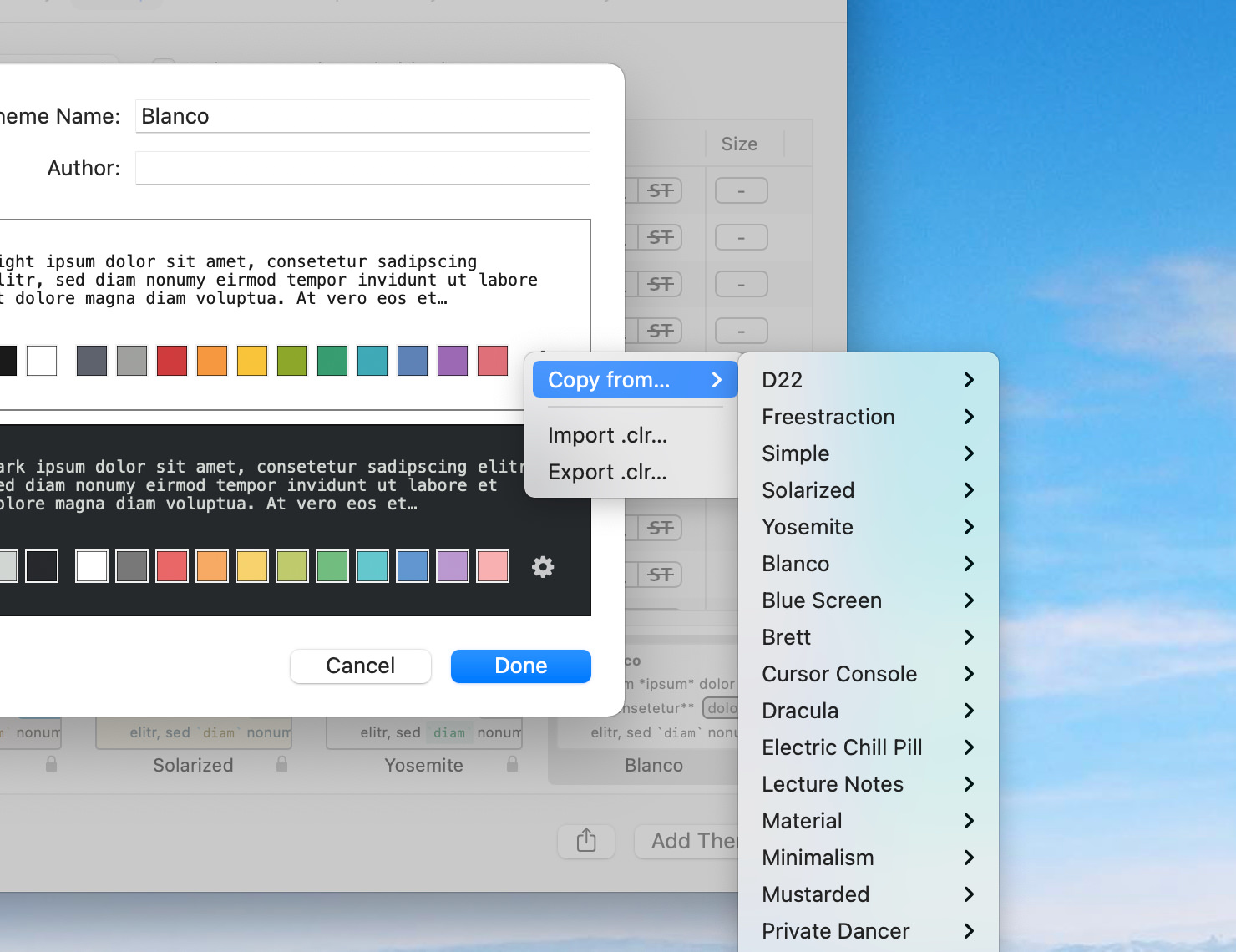Open the pink swatch in light preview
The width and height of the screenshot is (1236, 952).
[x=493, y=361]
